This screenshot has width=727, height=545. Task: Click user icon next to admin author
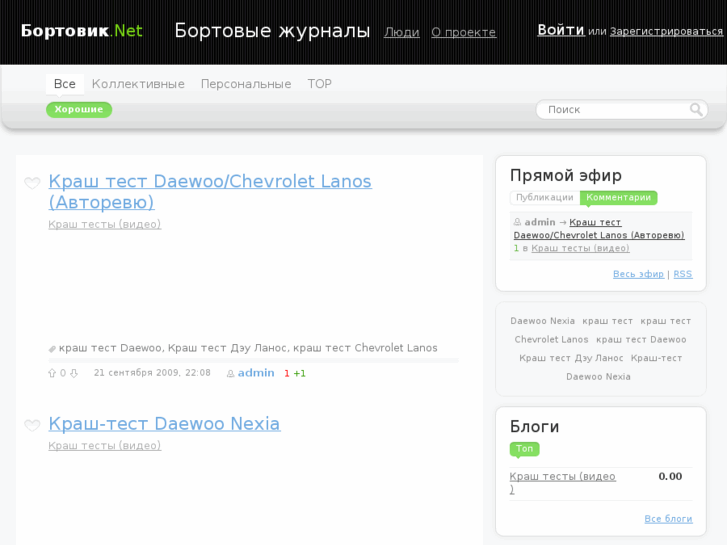pos(230,373)
